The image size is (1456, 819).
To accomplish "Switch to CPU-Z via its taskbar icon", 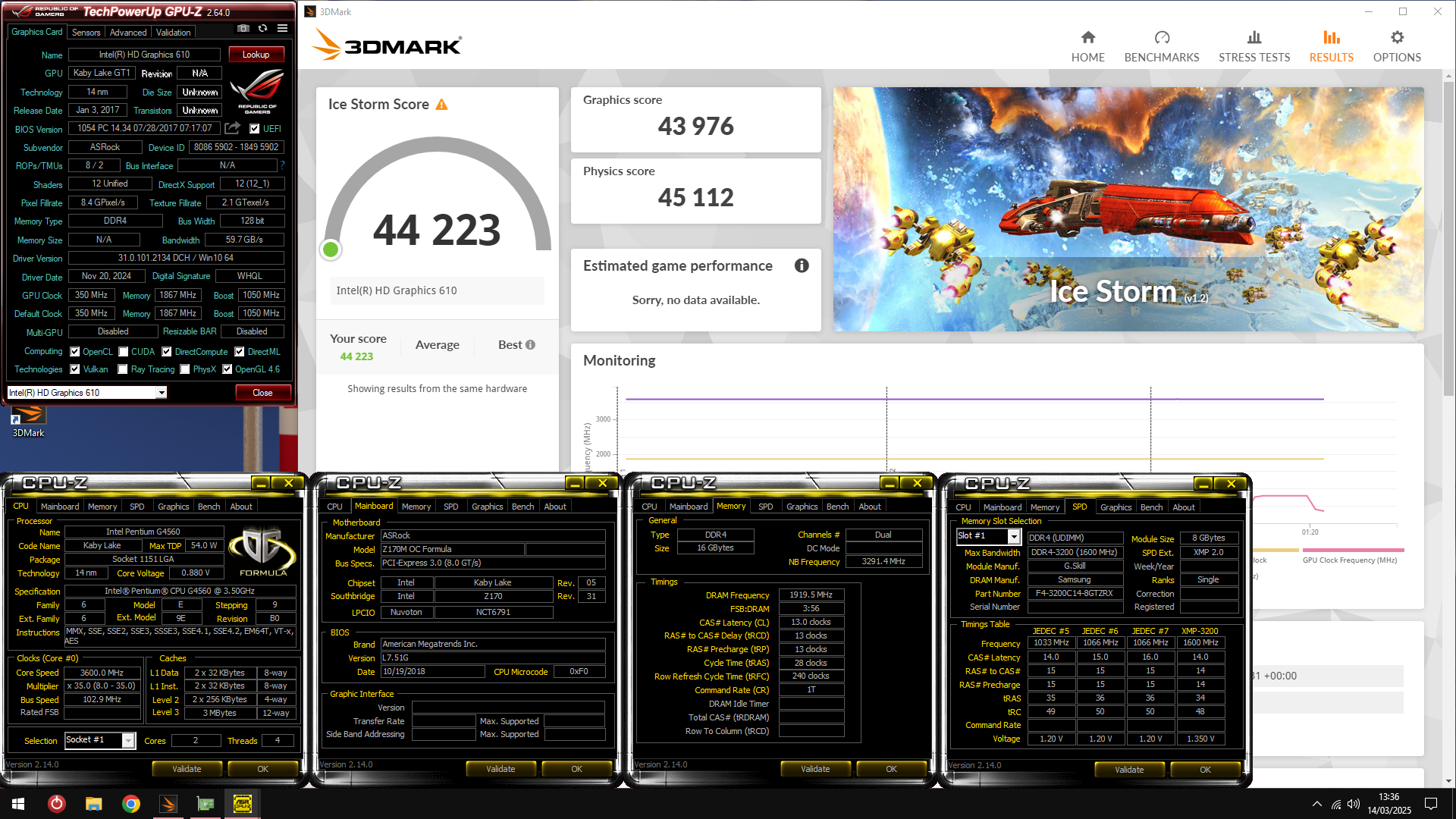I will pyautogui.click(x=243, y=804).
